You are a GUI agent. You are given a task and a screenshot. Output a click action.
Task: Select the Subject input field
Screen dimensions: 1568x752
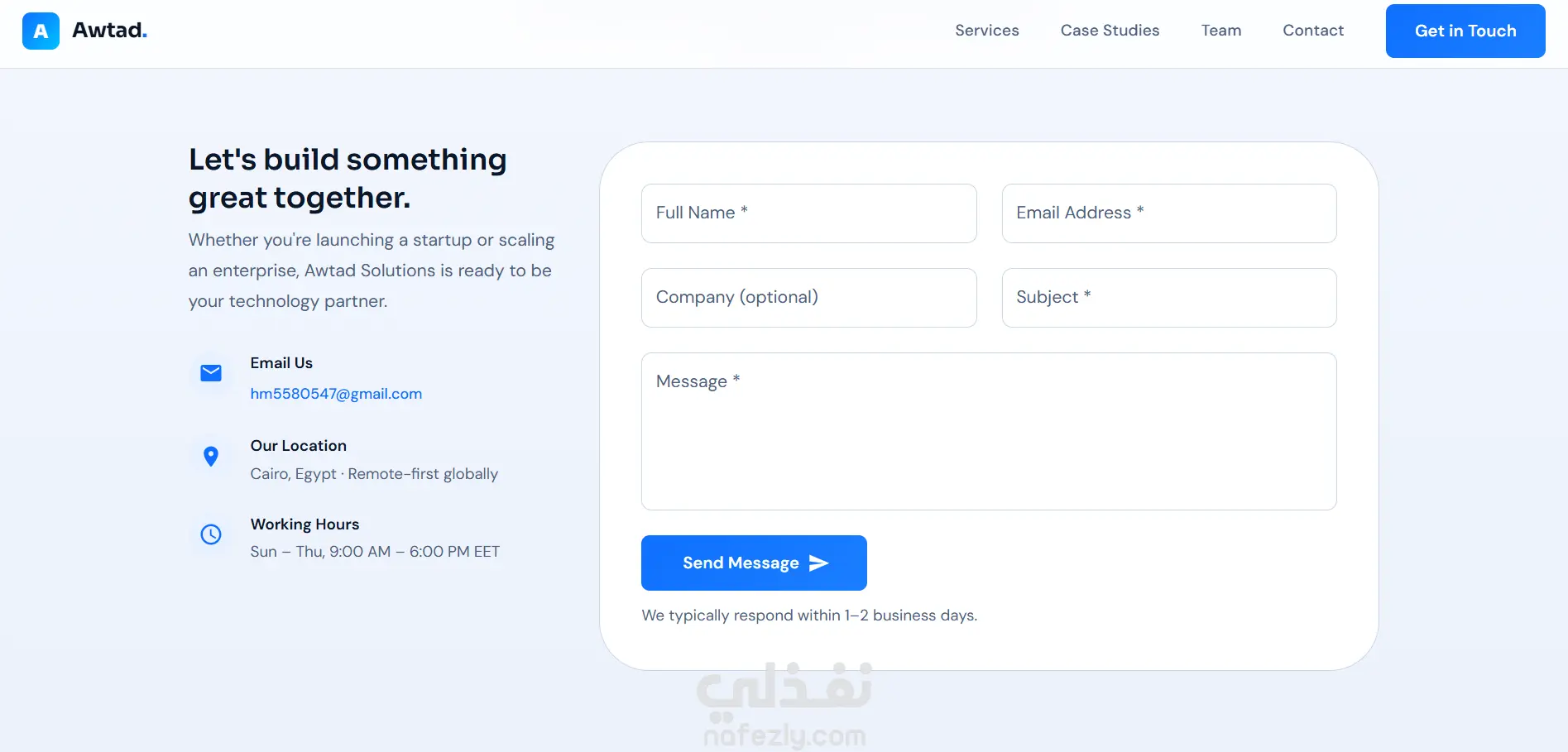point(1169,298)
